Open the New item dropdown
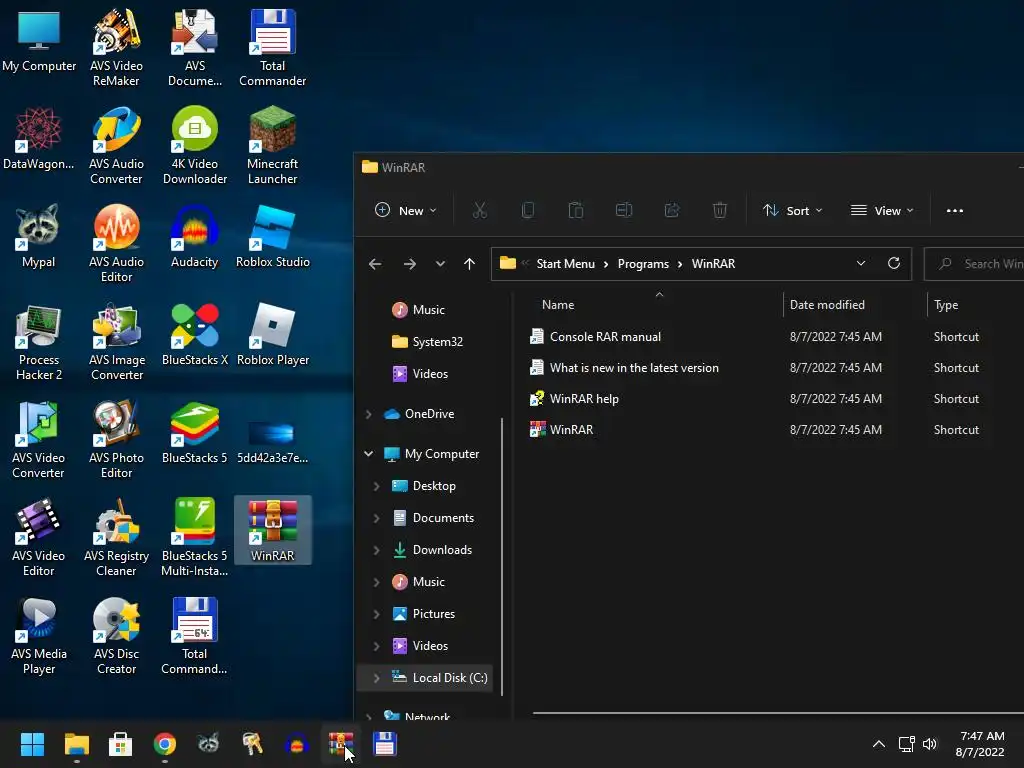Screen dimensions: 1024x768 406,210
